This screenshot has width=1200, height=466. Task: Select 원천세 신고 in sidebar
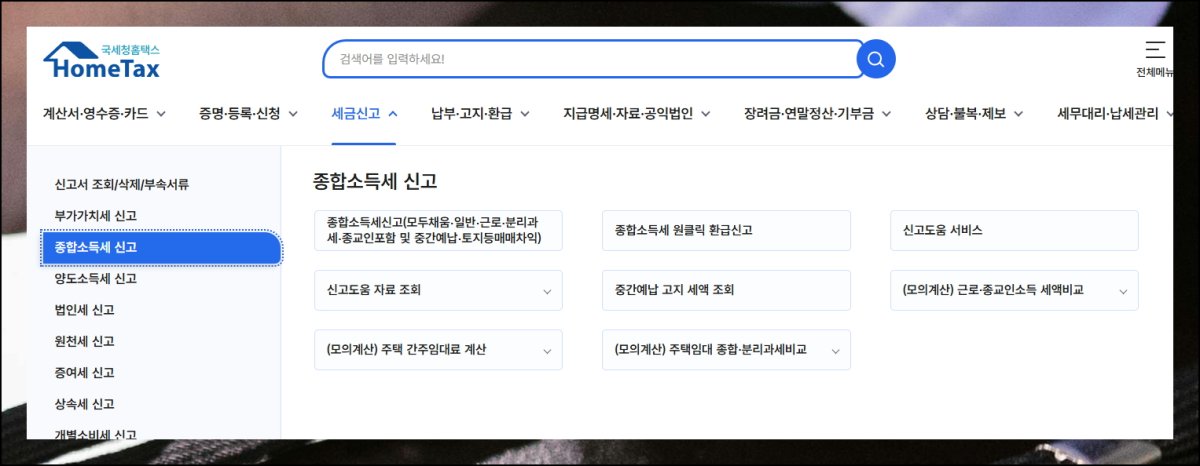point(84,341)
